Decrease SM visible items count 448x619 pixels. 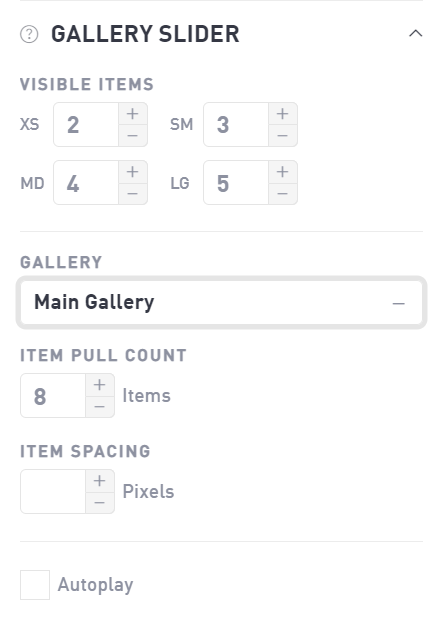(283, 135)
